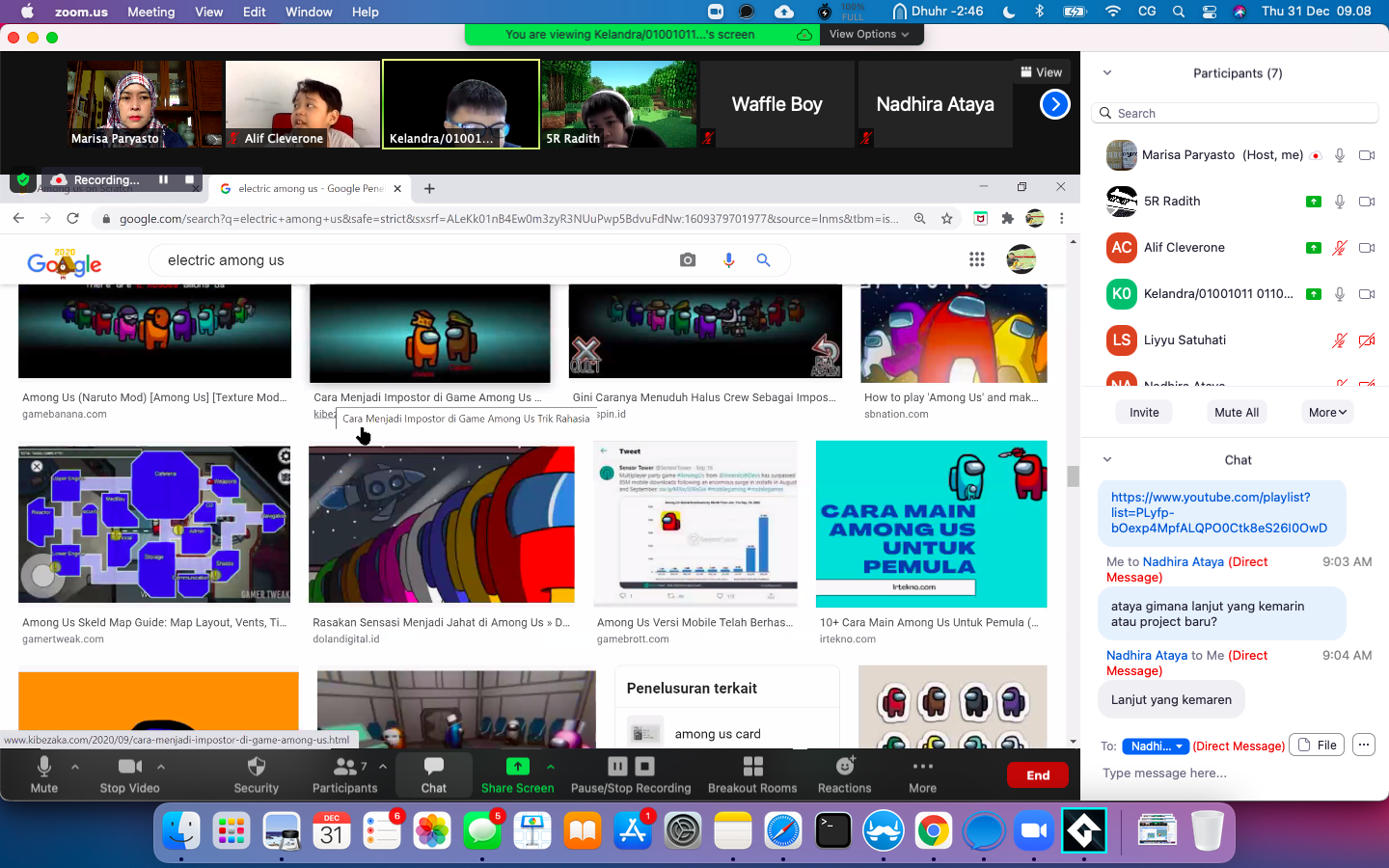
Task: Click the red End meeting button
Action: coord(1038,775)
